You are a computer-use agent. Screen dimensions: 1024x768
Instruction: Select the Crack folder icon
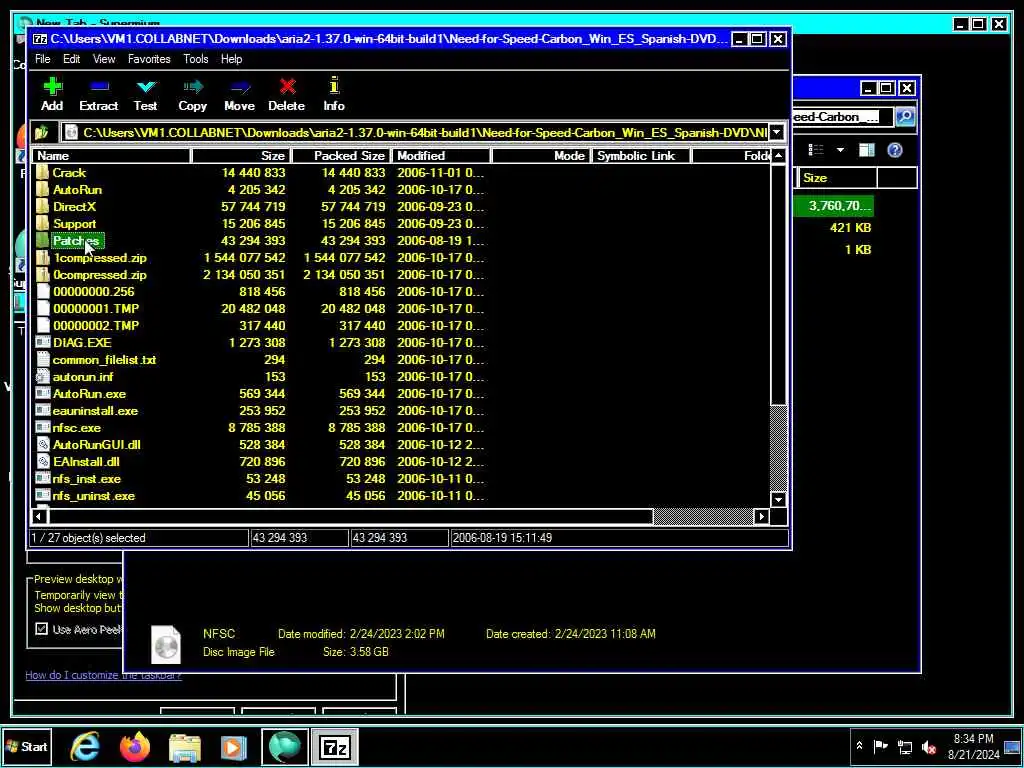coord(43,172)
